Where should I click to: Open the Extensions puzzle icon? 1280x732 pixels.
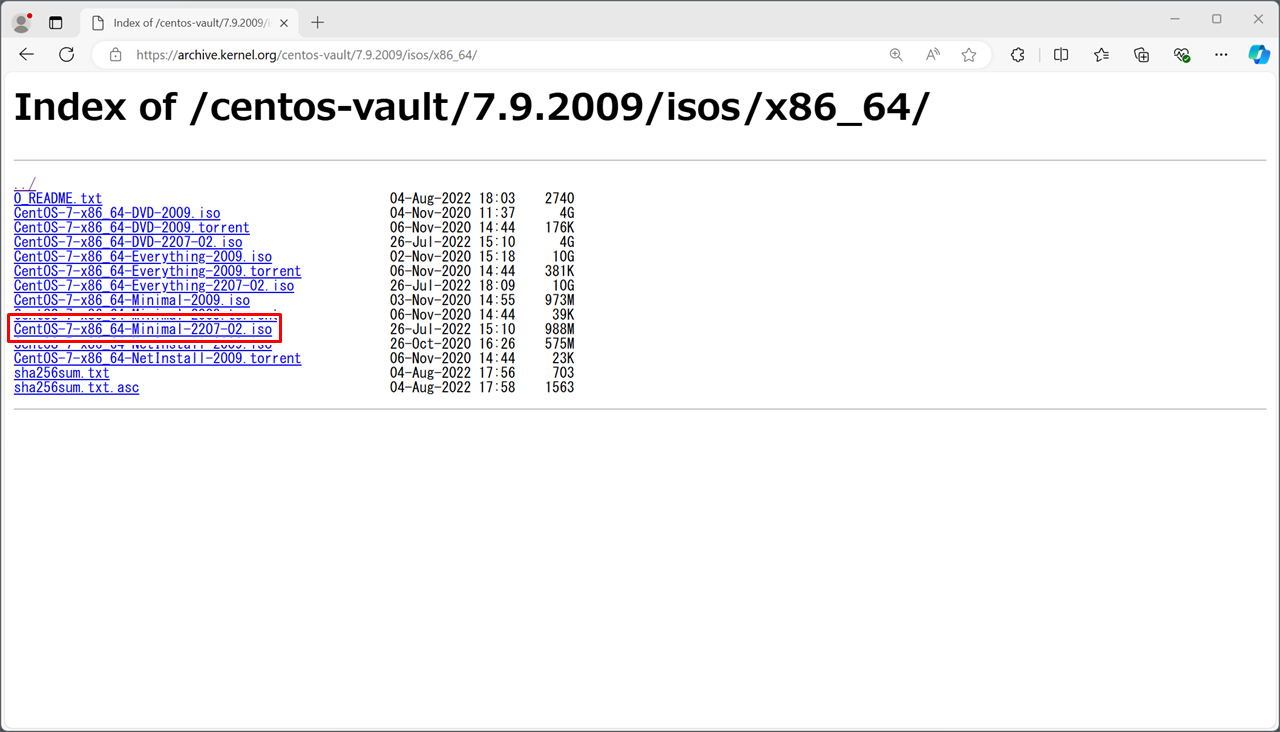(1018, 55)
